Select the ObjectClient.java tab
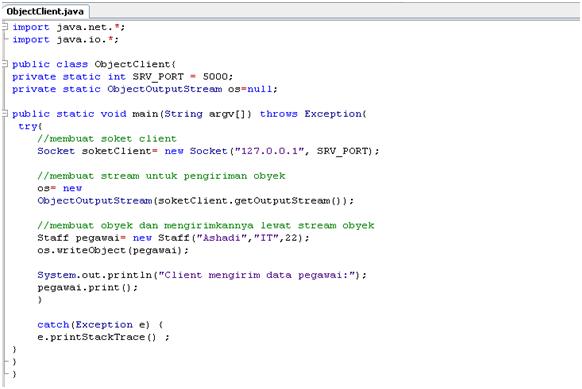Image resolution: width=582 pixels, height=389 pixels. [45, 12]
